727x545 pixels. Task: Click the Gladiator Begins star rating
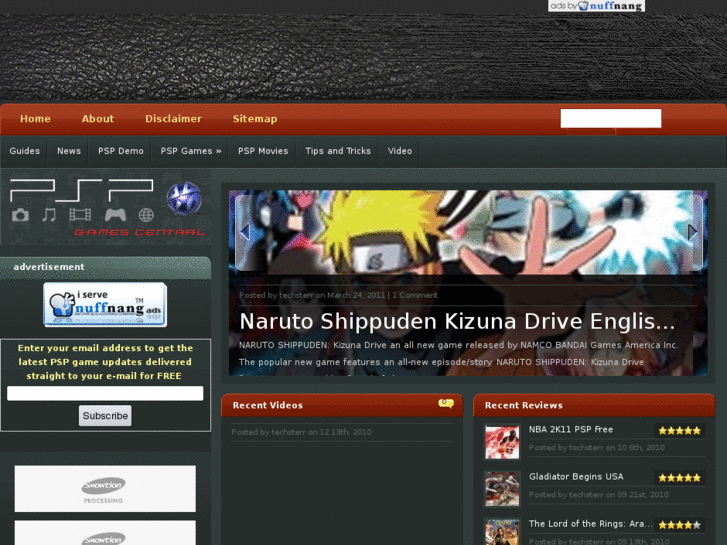(680, 478)
